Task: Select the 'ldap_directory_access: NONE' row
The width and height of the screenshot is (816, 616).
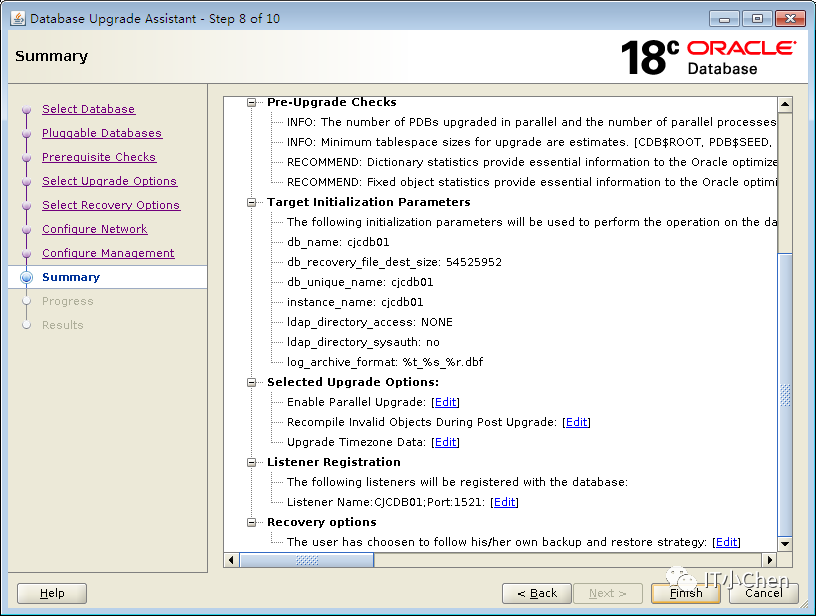Action: pyautogui.click(x=370, y=323)
